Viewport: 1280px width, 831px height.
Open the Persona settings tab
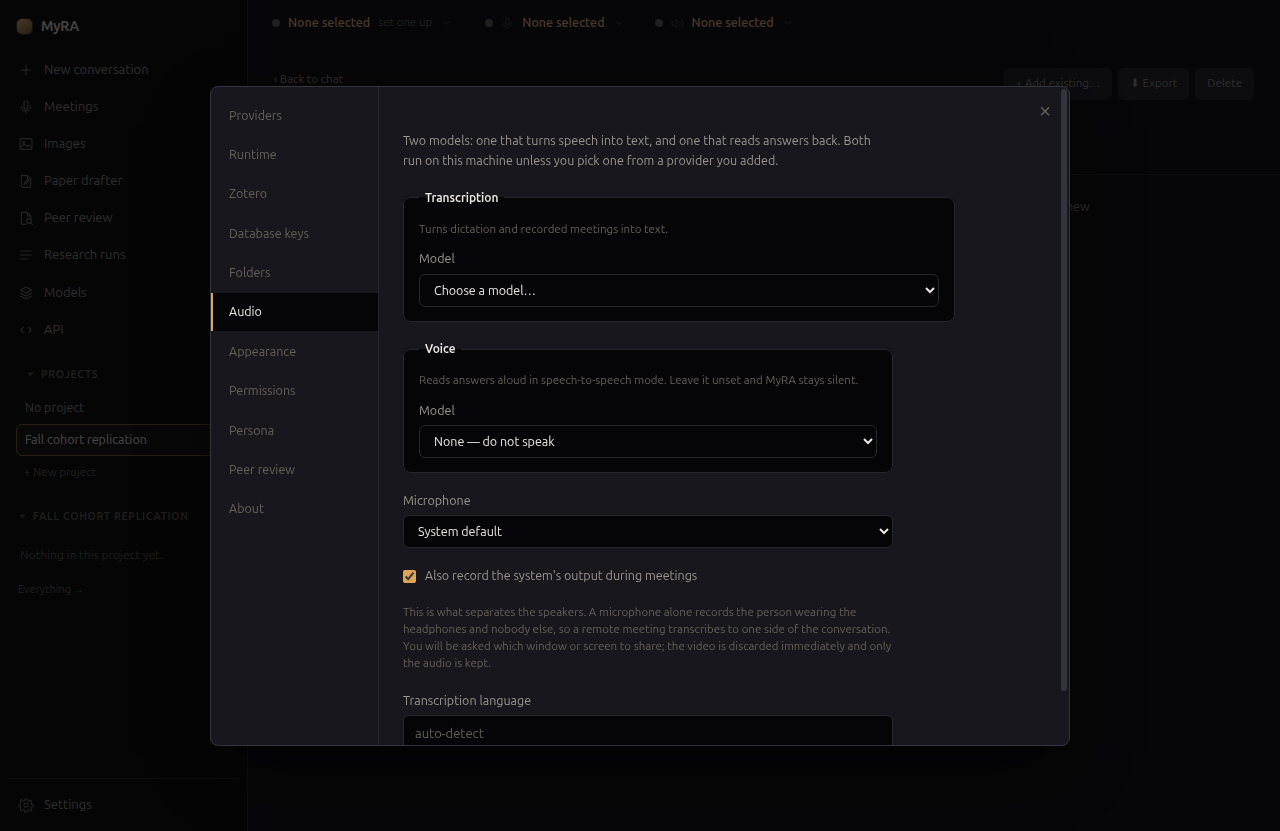tap(294, 431)
